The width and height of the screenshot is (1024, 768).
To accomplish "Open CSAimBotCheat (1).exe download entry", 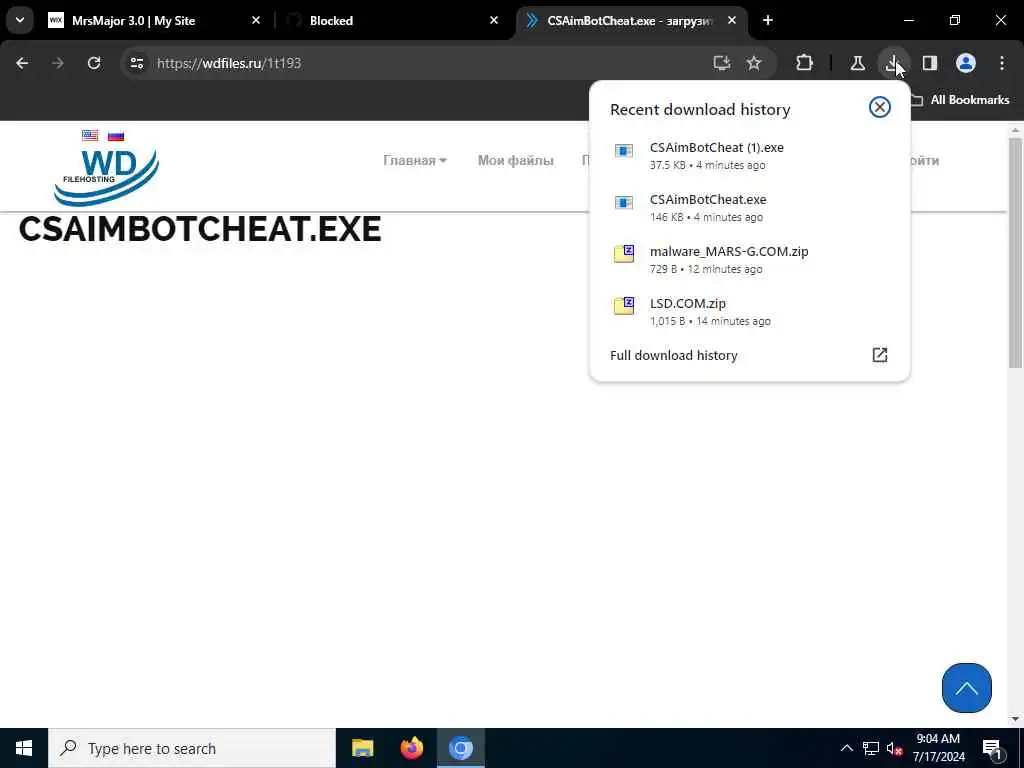I will pyautogui.click(x=749, y=155).
